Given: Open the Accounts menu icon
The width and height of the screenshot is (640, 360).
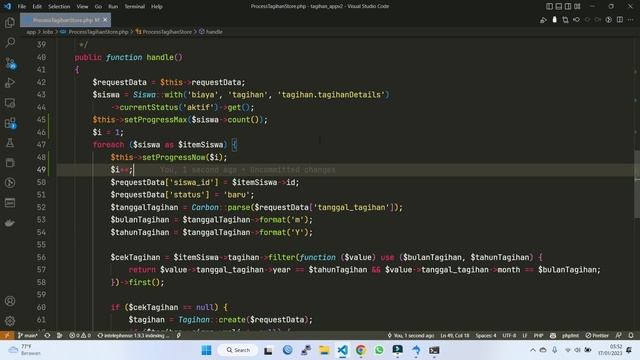Looking at the screenshot, I should tap(10, 301).
